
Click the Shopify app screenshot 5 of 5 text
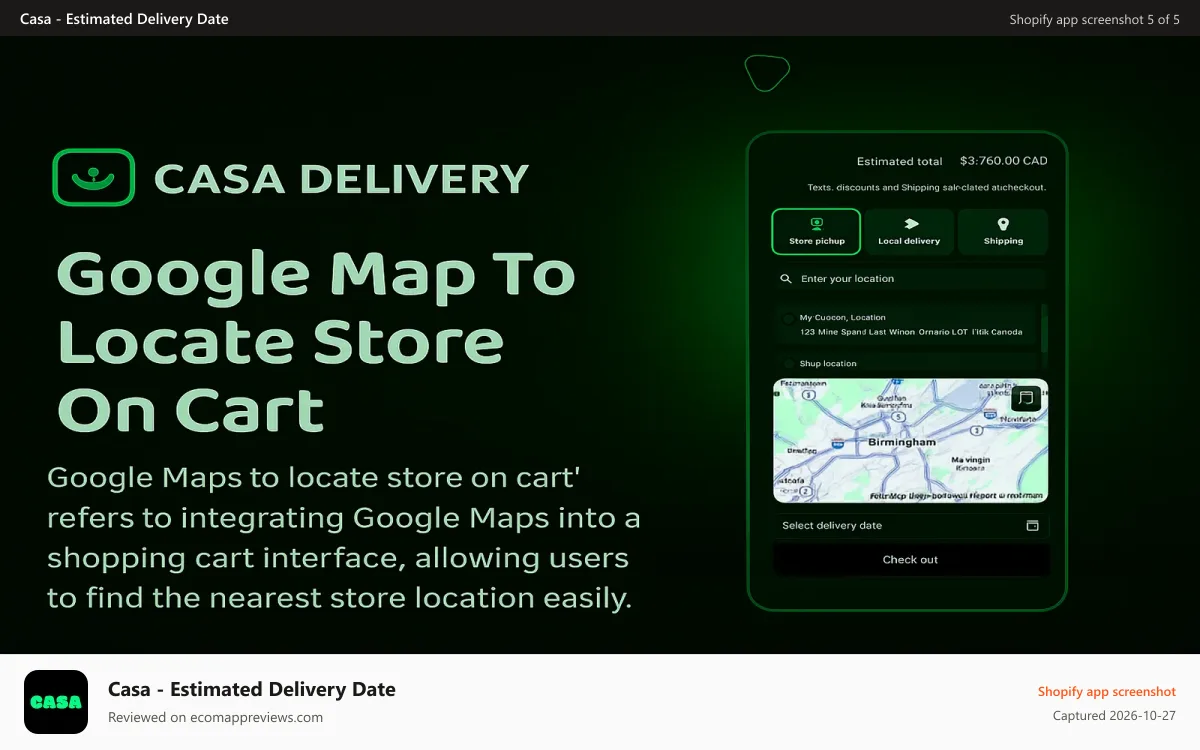(x=1095, y=19)
